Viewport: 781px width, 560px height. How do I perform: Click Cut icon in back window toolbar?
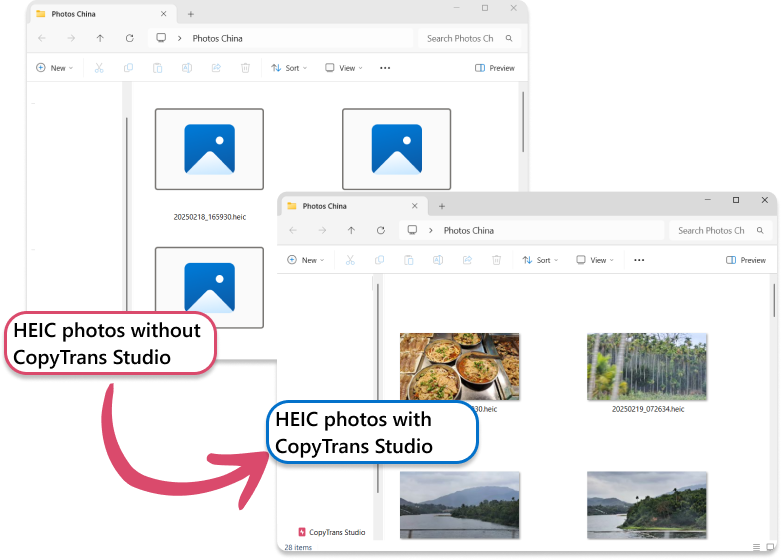tap(99, 68)
